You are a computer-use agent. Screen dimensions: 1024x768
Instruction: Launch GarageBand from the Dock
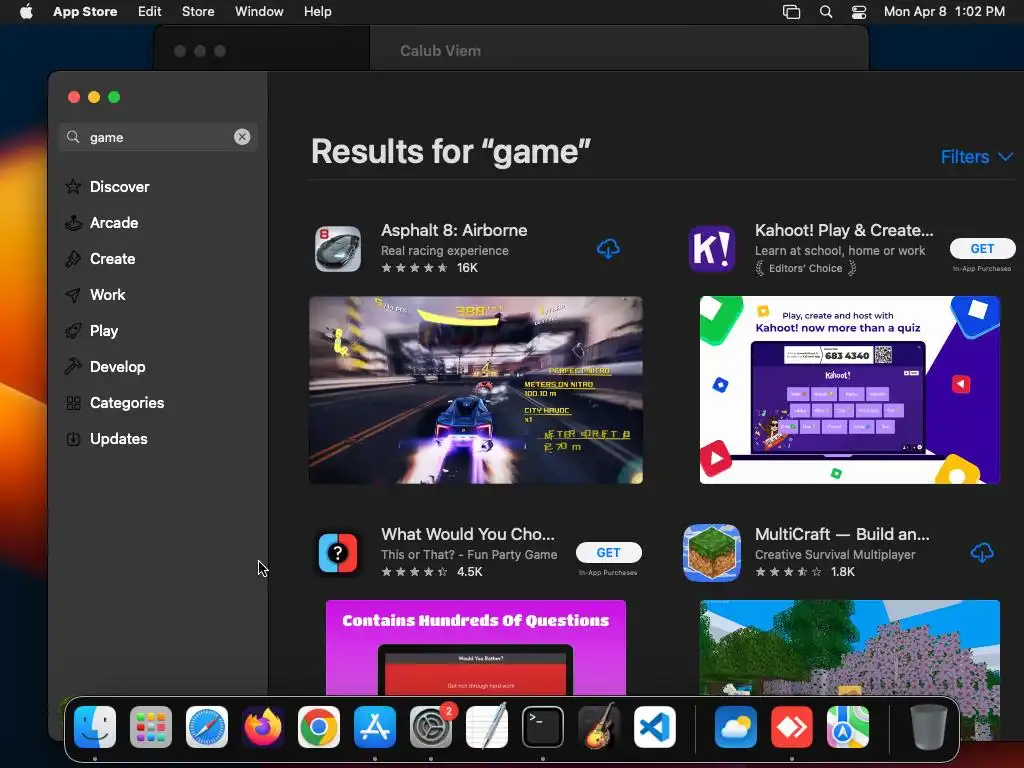[x=599, y=727]
